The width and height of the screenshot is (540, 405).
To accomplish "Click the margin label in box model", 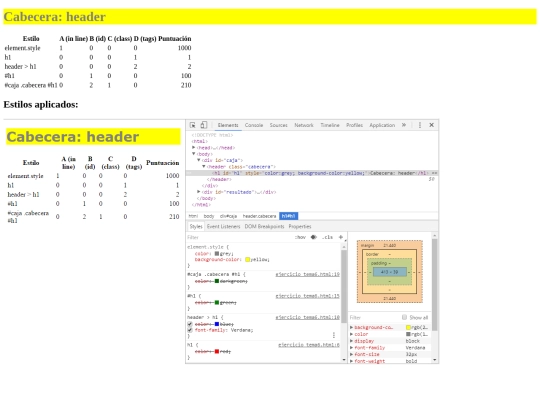I will pyautogui.click(x=367, y=245).
